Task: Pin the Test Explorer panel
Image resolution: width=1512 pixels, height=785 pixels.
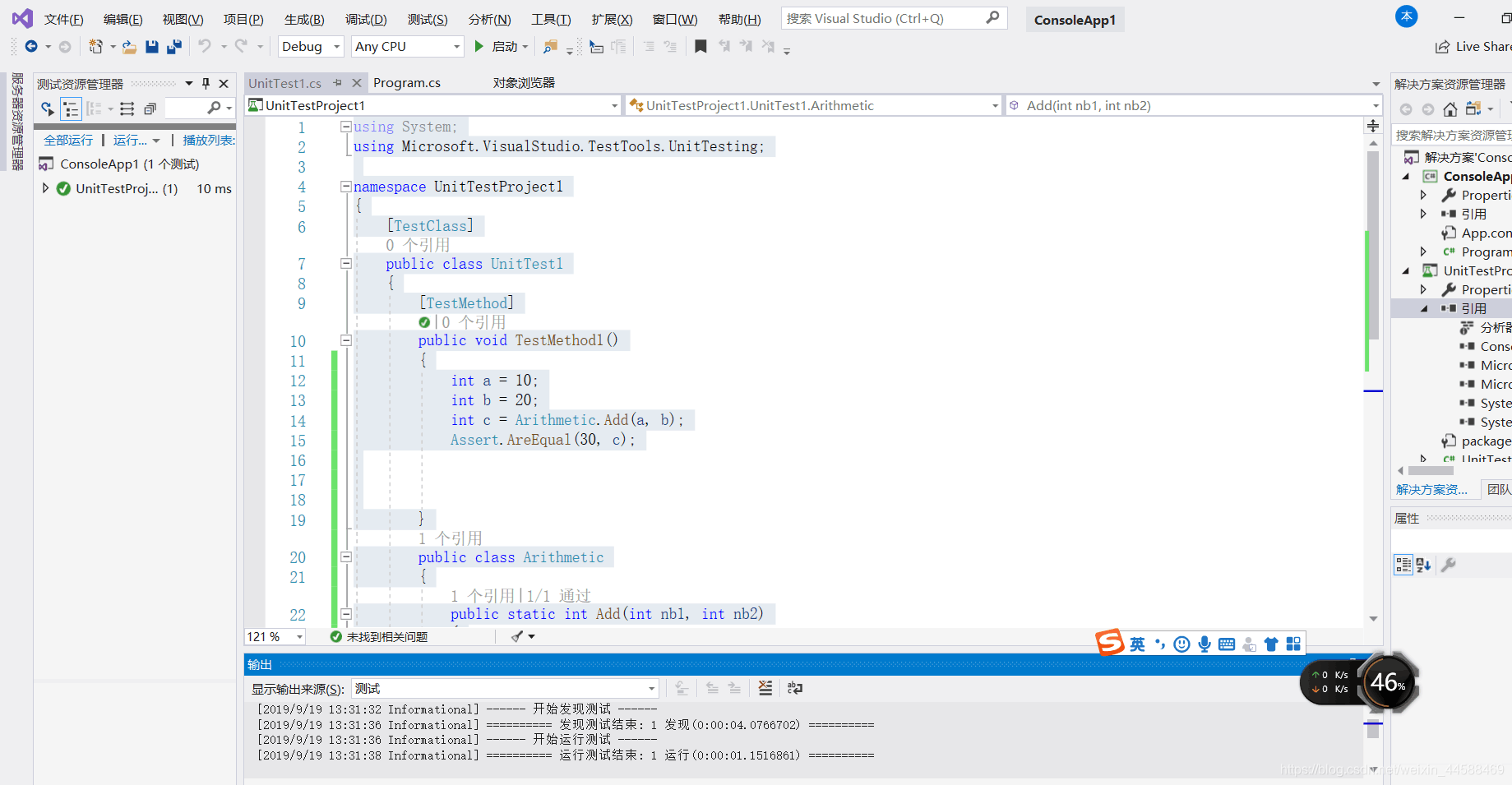Action: click(206, 83)
